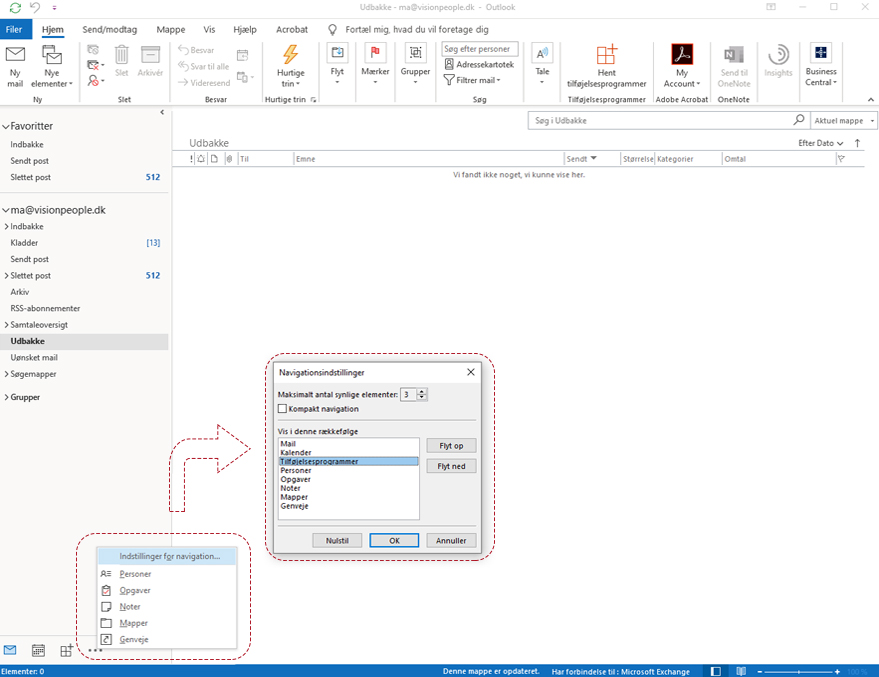879x677 pixels.
Task: Open the Business Central menu
Action: point(821,65)
